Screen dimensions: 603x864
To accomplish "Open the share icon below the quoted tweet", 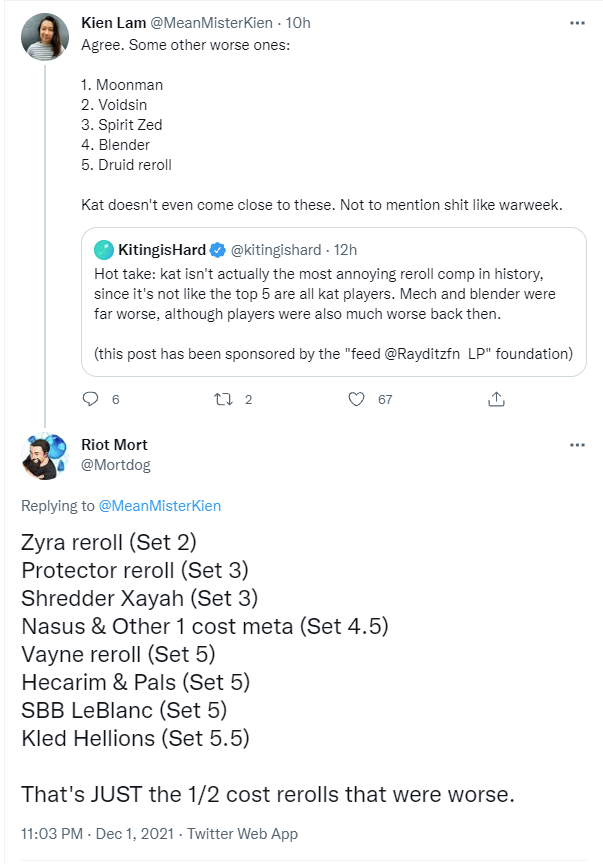I will 496,398.
